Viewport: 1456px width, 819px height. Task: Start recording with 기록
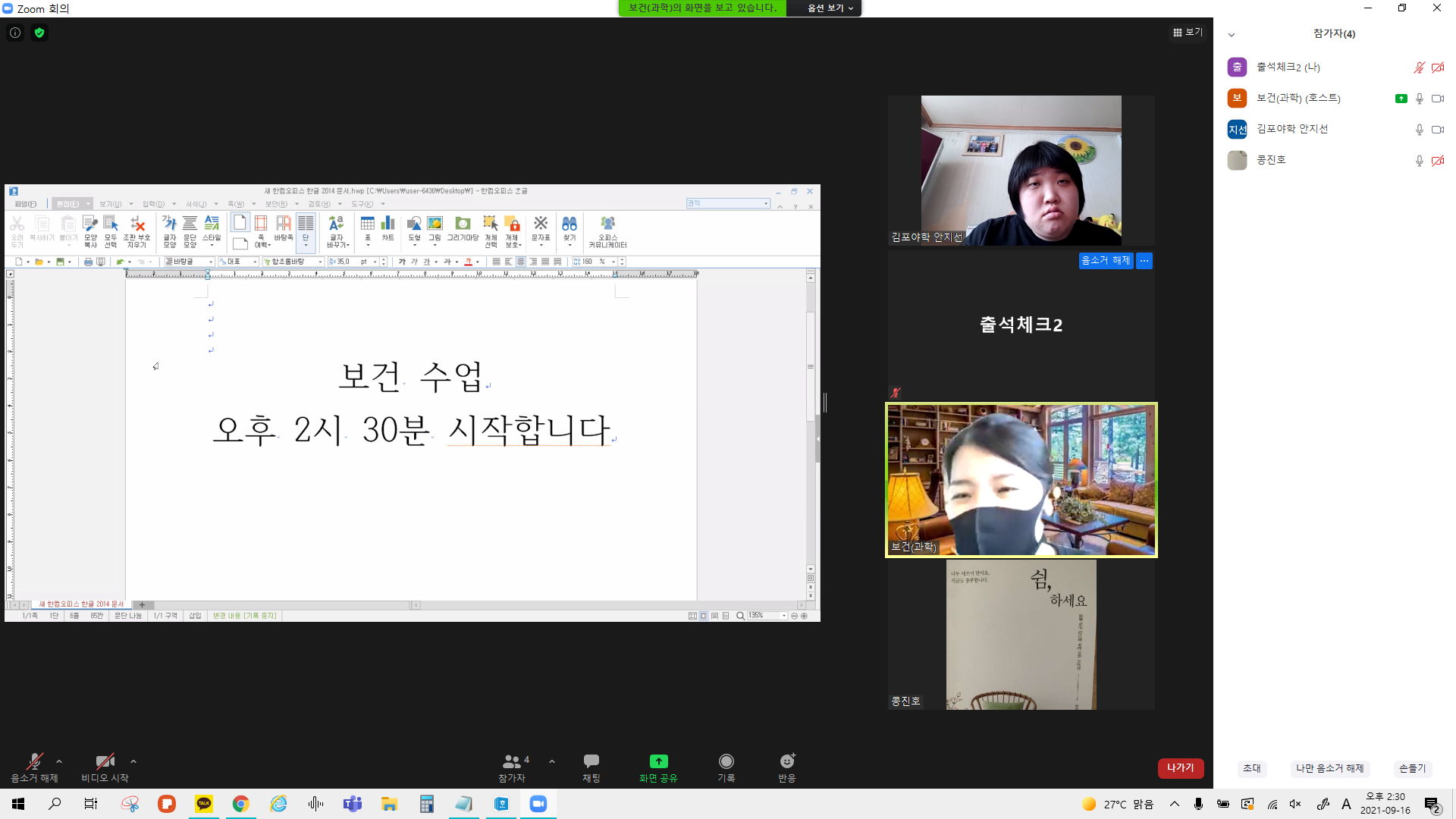coord(726,767)
